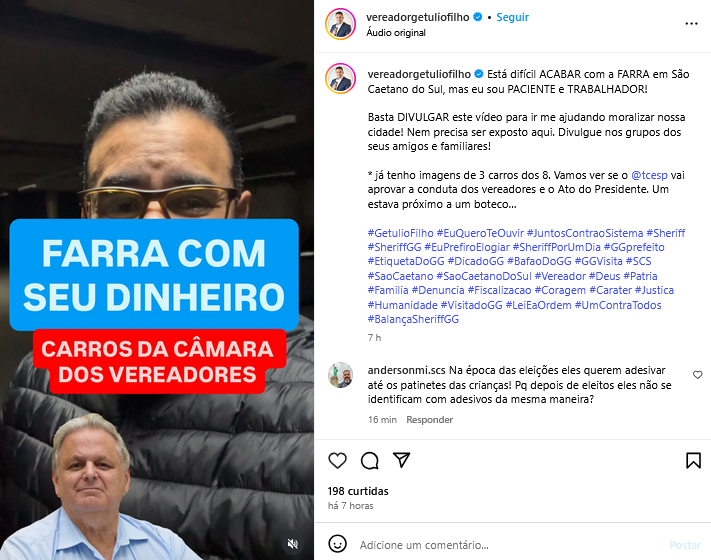Reply to comment using Responder
This screenshot has width=711, height=560.
click(x=429, y=420)
